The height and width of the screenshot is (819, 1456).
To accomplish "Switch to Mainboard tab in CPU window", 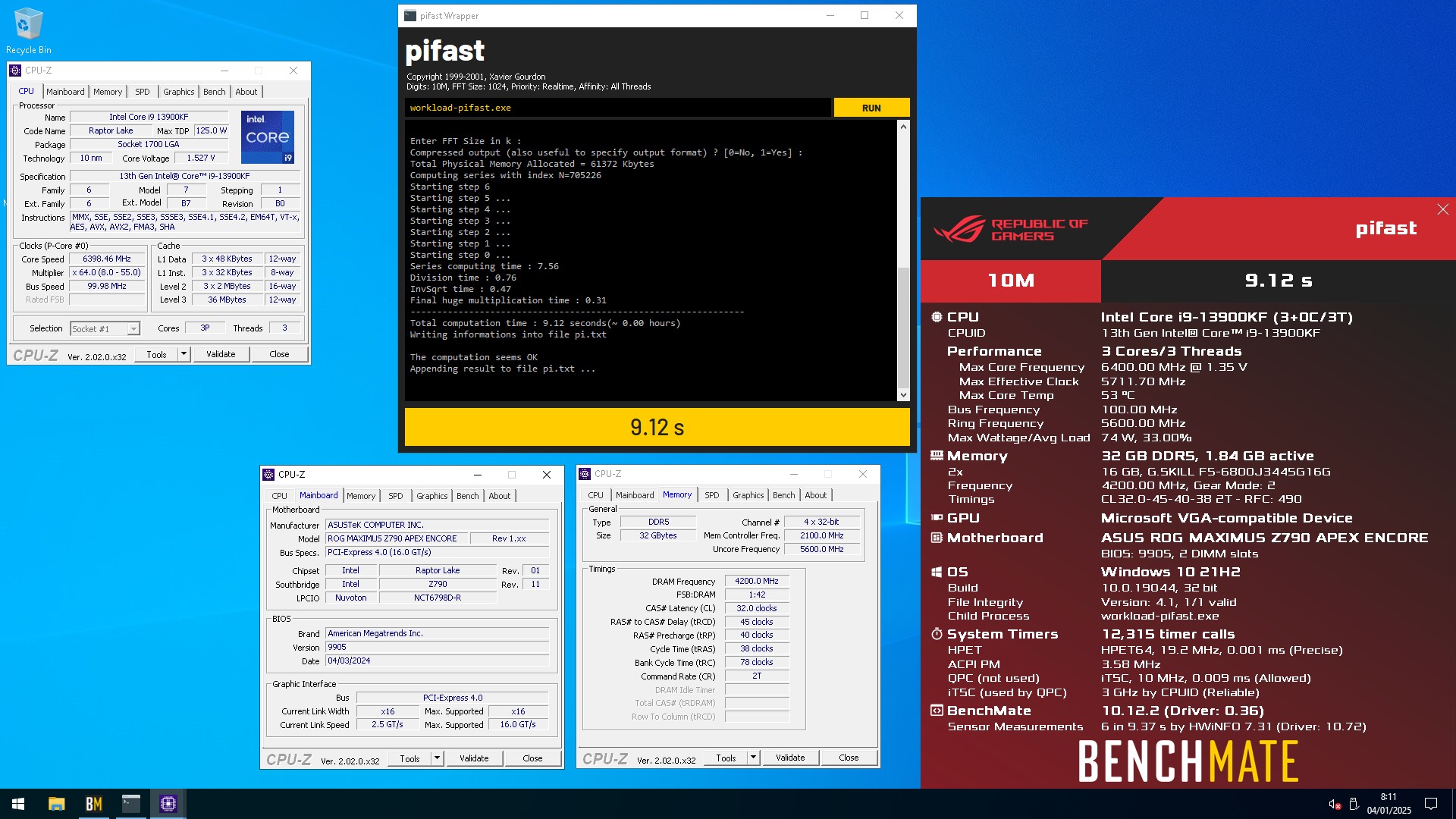I will [65, 92].
